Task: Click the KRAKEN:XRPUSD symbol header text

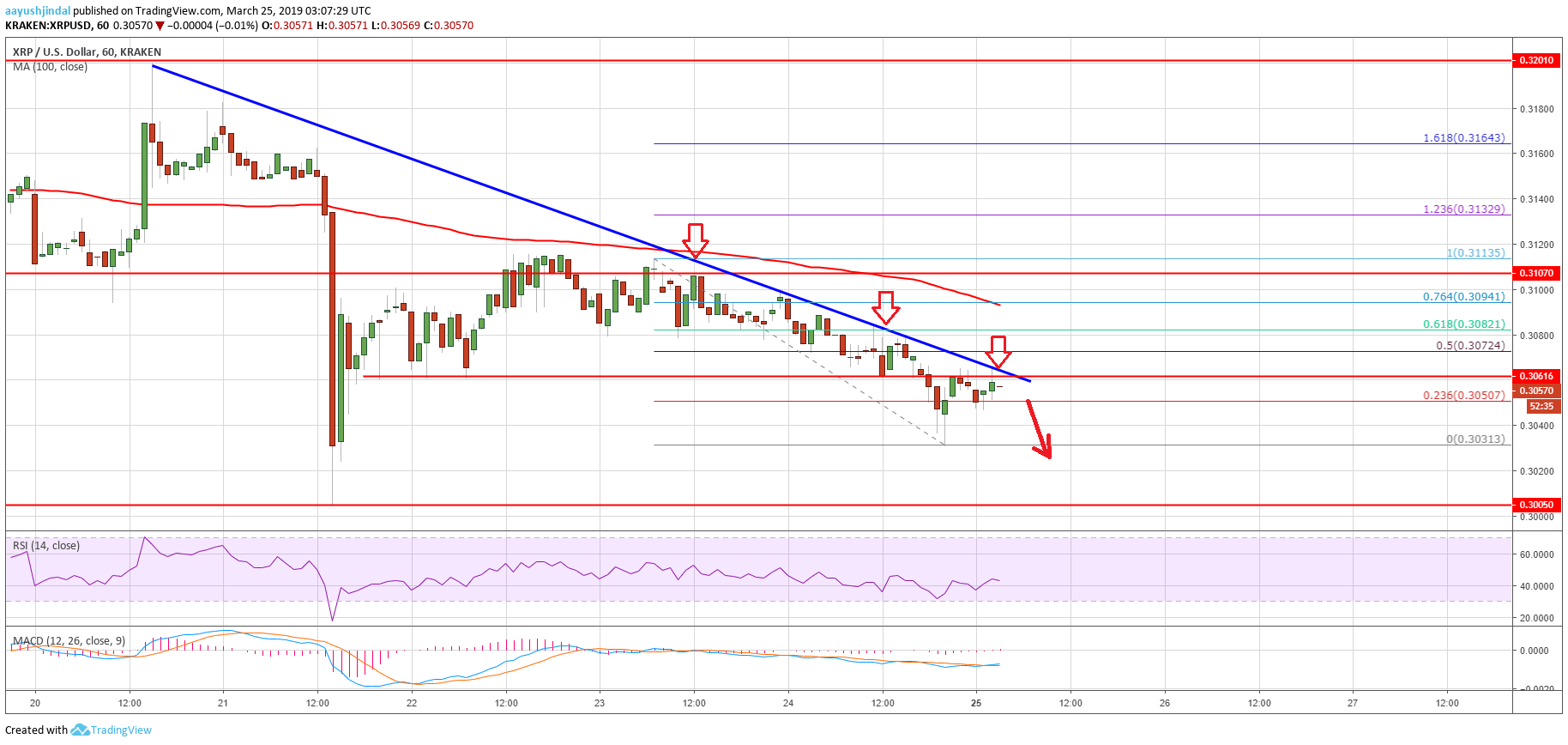Action: pos(49,26)
